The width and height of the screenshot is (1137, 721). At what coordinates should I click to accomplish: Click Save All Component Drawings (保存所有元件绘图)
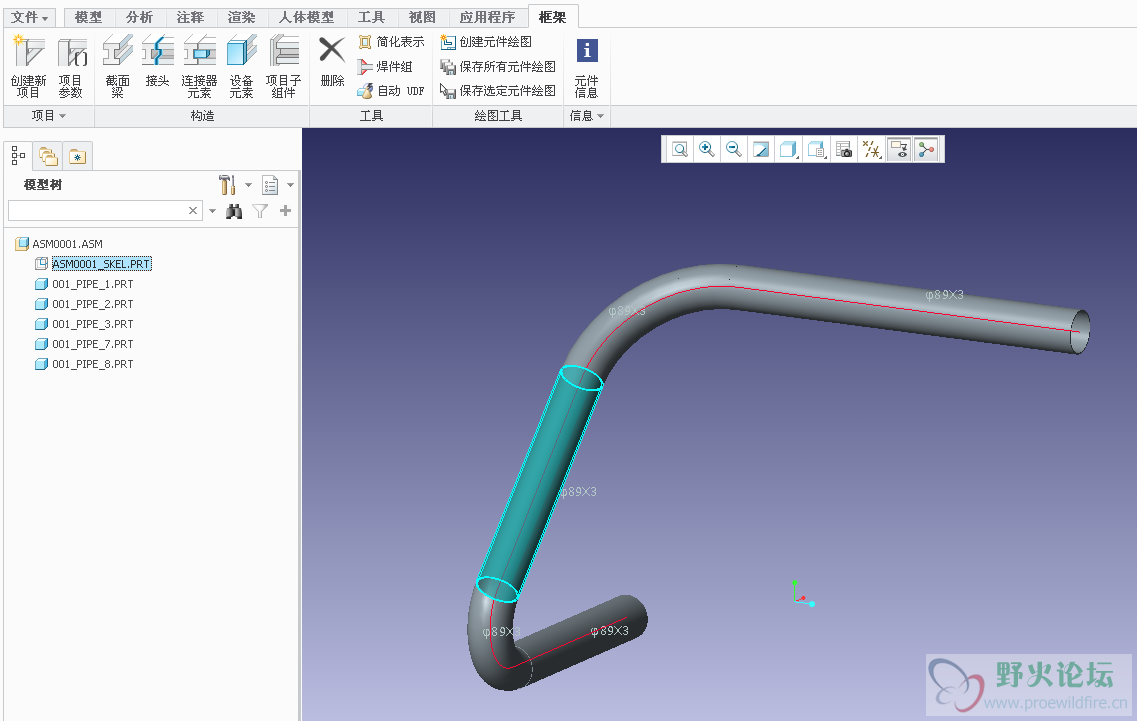click(x=498, y=67)
